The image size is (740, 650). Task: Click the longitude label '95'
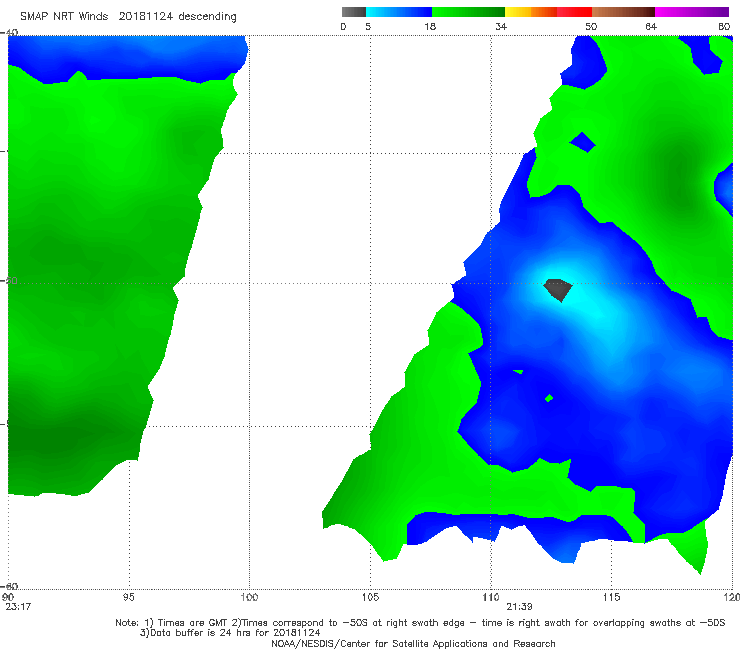[x=128, y=597]
